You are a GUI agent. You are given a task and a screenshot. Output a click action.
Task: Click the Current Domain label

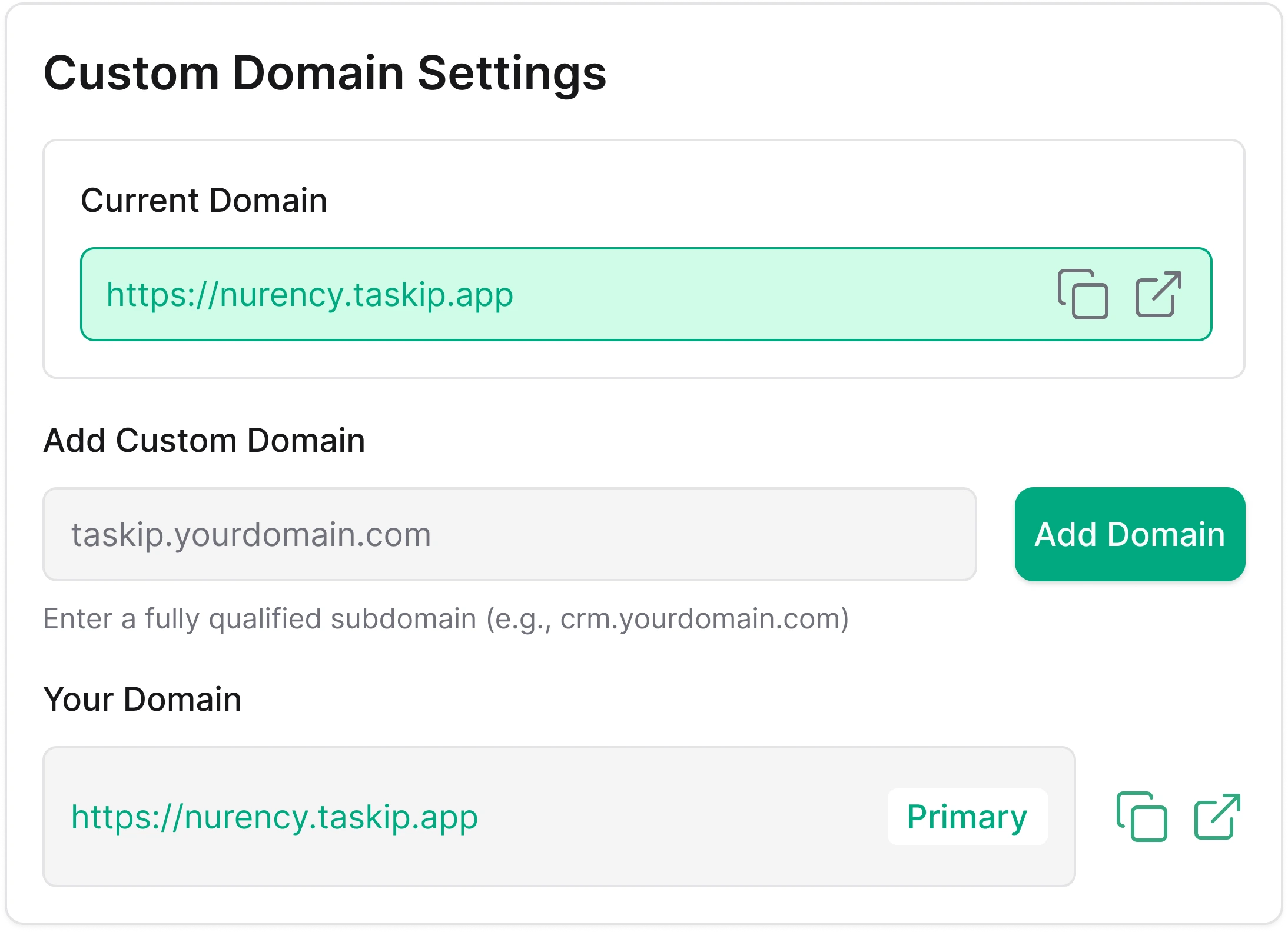(204, 200)
